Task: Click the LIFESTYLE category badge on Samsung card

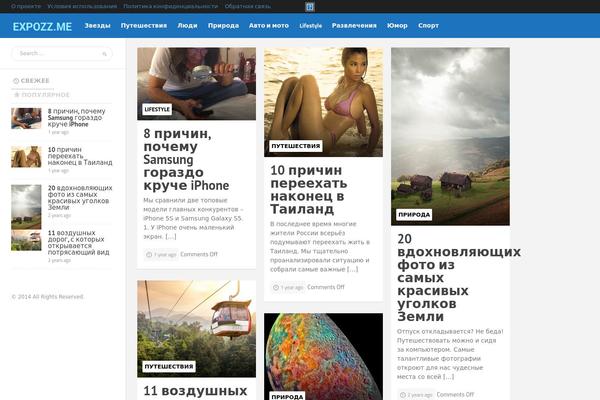Action: 157,109
